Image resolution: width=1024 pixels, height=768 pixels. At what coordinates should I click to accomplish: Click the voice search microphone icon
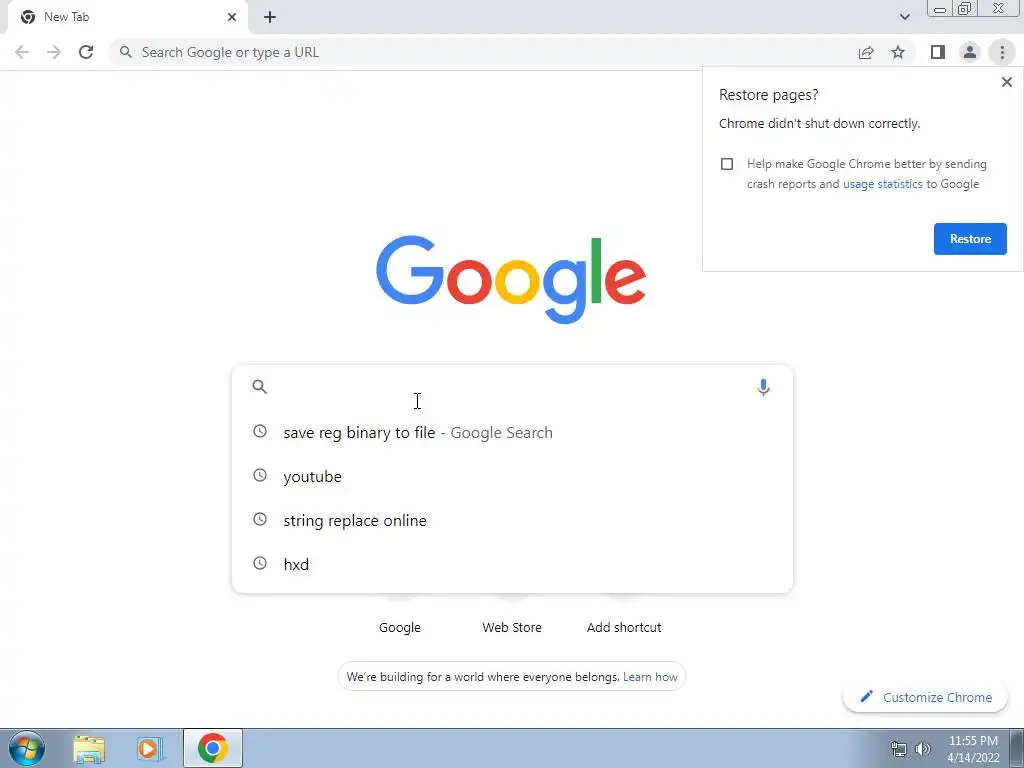(763, 387)
